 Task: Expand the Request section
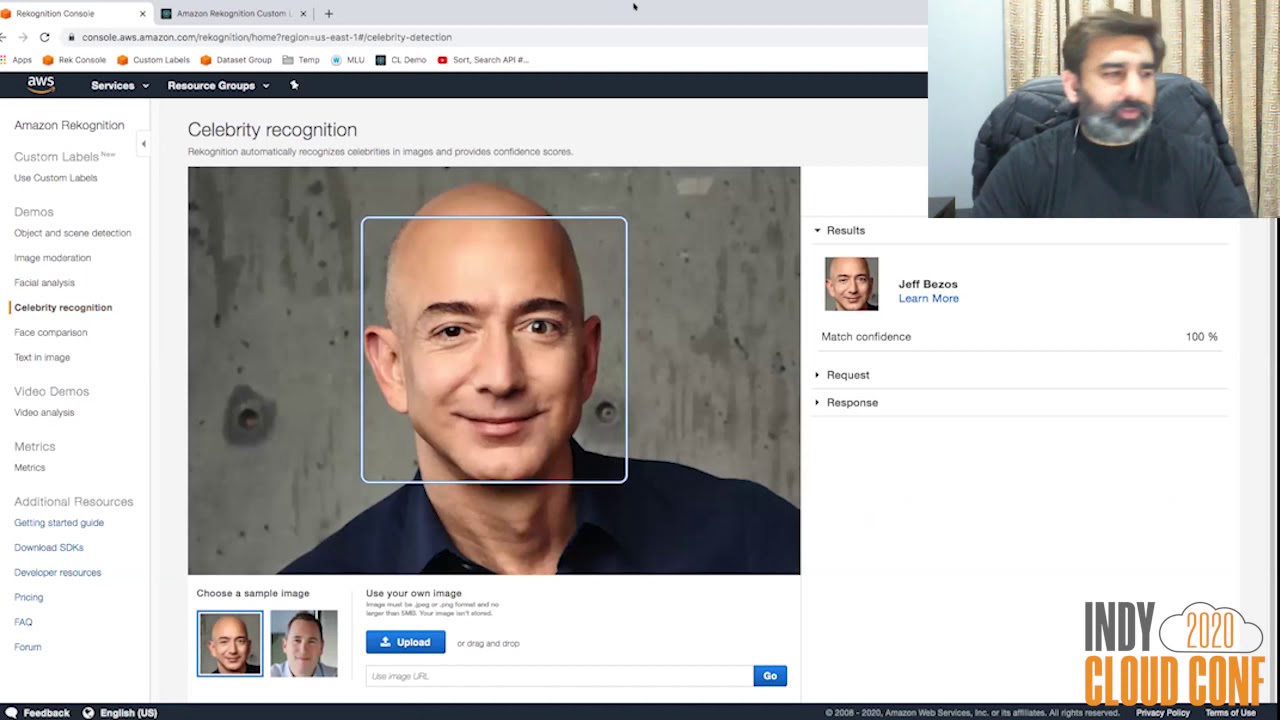pos(841,375)
